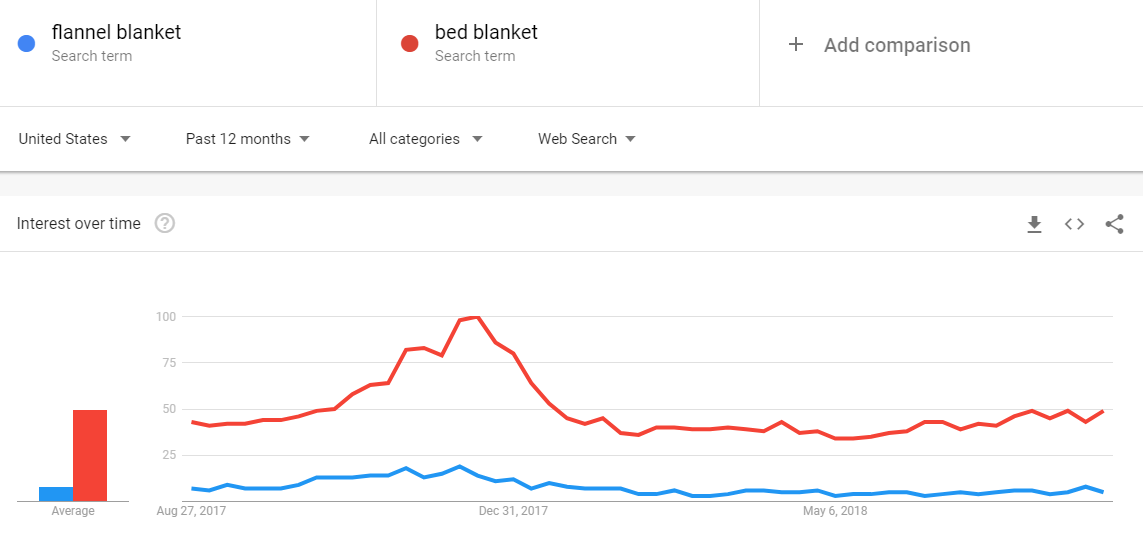
Task: Edit the bed blanket search term
Action: click(486, 32)
